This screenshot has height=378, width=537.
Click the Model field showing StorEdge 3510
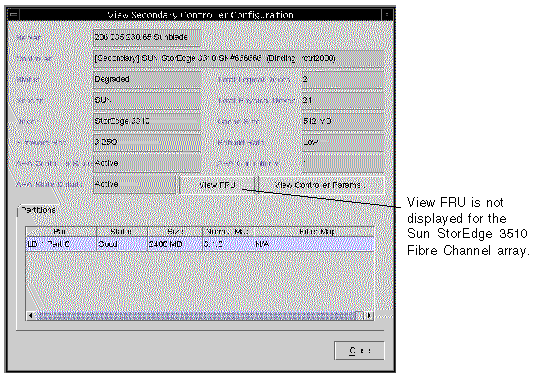tap(147, 121)
